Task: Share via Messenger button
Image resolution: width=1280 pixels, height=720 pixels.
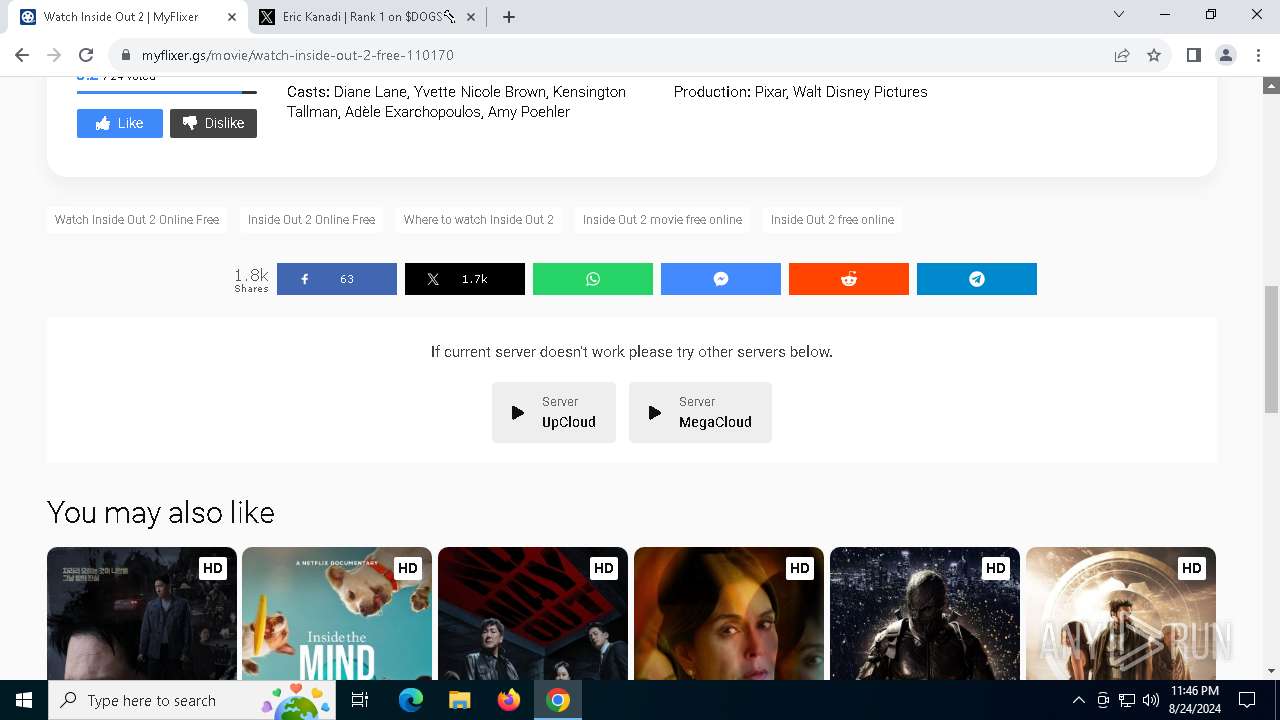Action: (x=721, y=279)
